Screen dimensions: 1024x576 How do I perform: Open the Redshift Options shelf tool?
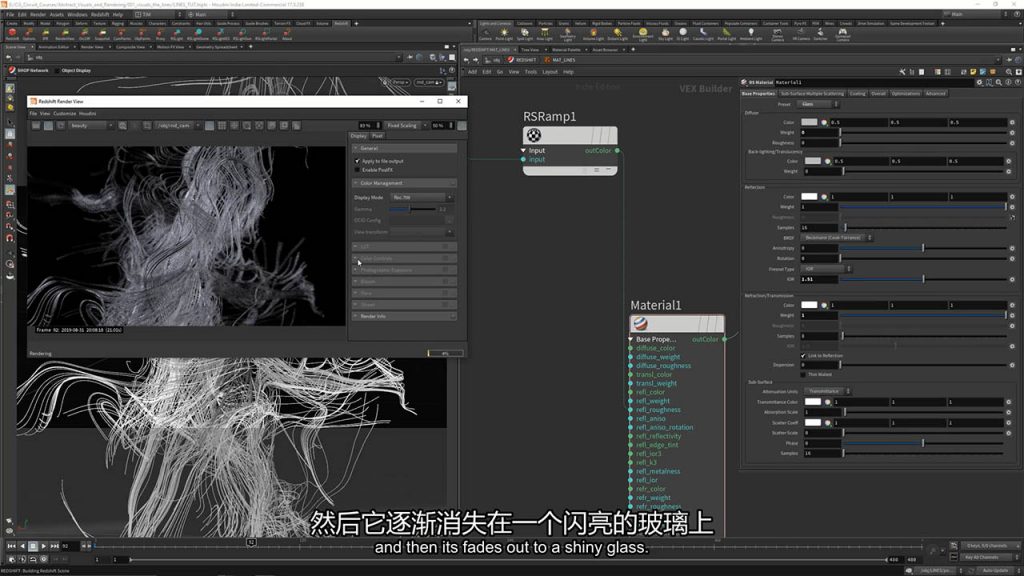coord(29,32)
